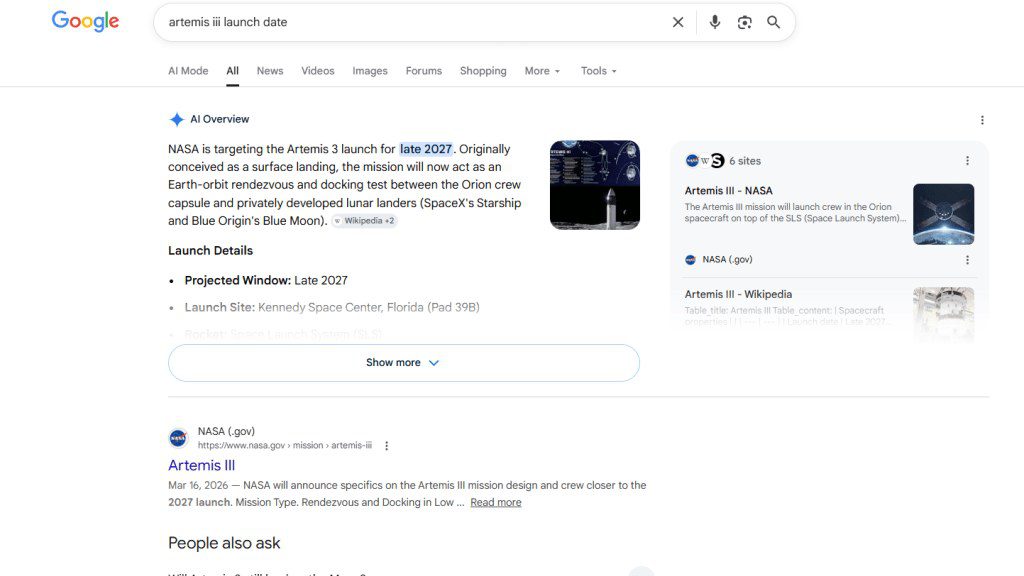Open NASA (.gov) source card options menu

coord(967,260)
